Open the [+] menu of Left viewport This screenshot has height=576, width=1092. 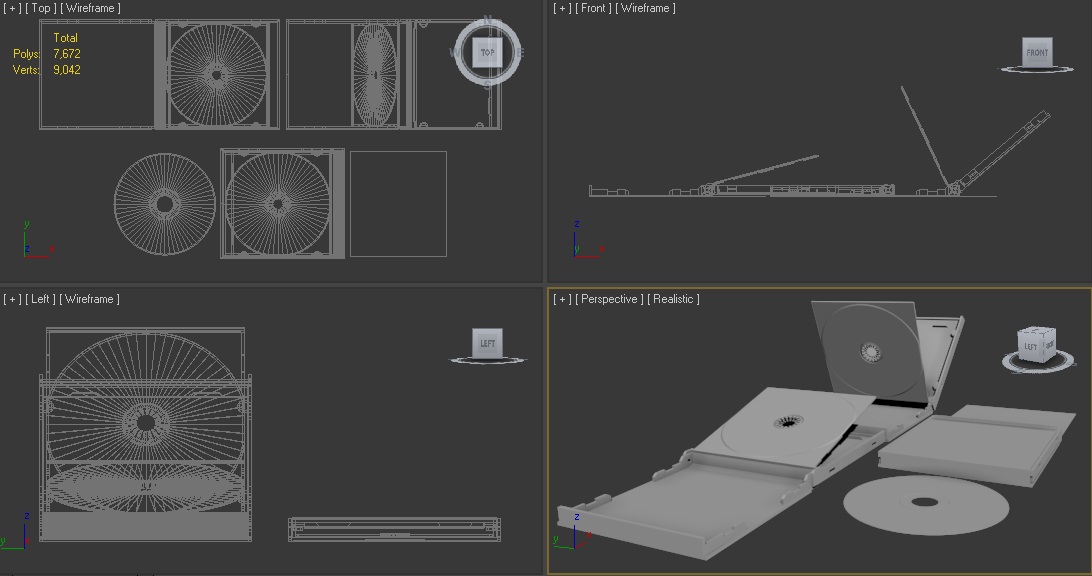(12, 299)
